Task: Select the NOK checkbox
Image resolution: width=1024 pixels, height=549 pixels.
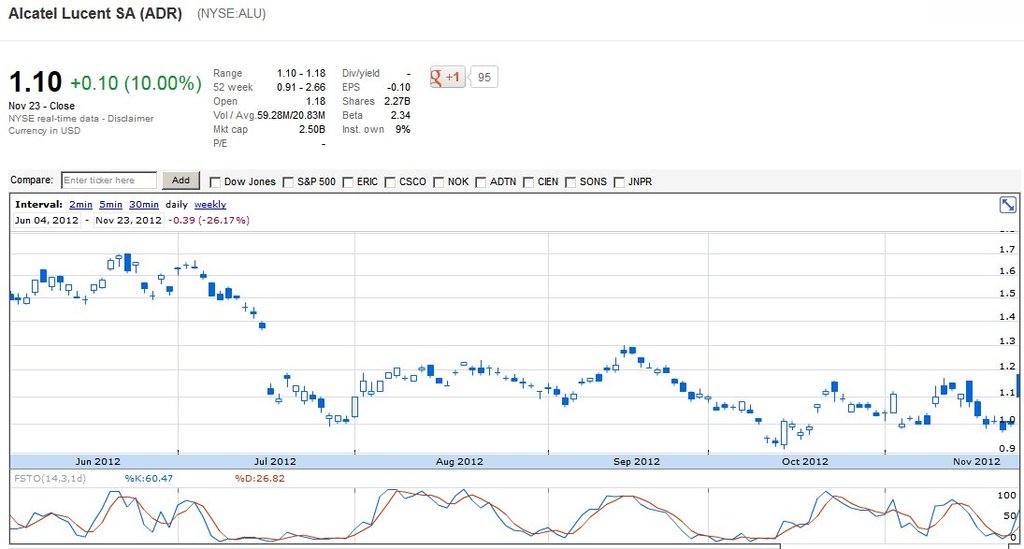Action: pos(439,182)
